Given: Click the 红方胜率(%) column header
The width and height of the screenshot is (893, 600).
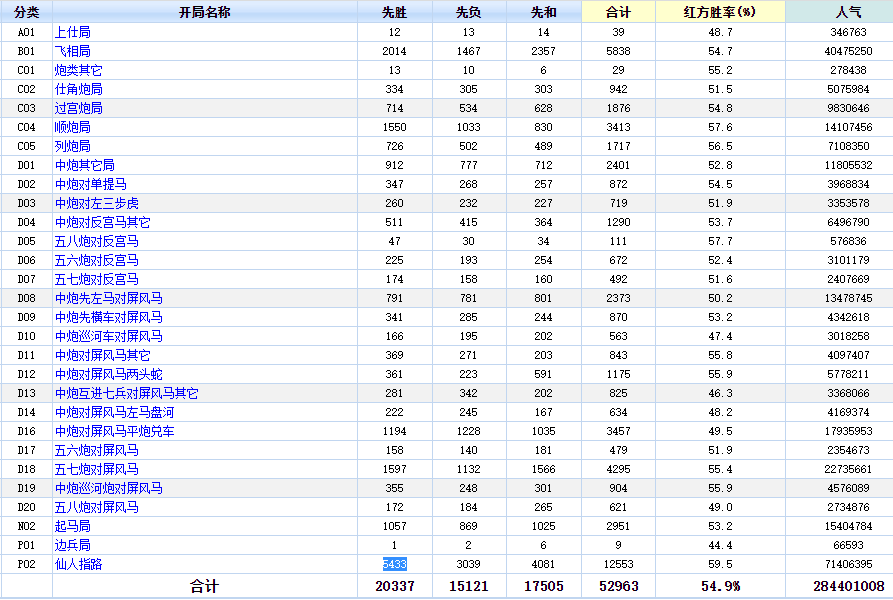Looking at the screenshot, I should click(x=720, y=12).
